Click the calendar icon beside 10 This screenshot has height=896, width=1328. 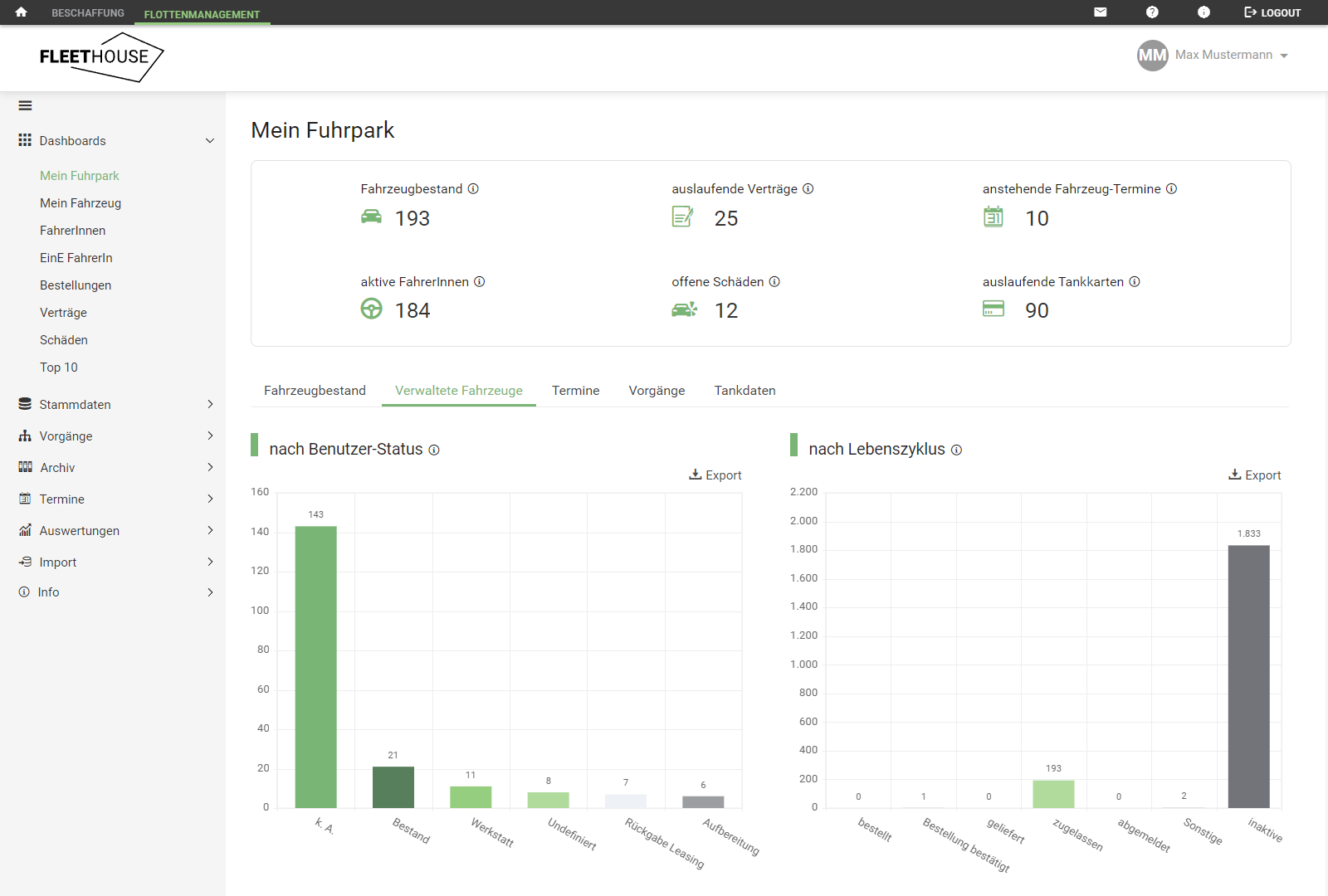(994, 217)
